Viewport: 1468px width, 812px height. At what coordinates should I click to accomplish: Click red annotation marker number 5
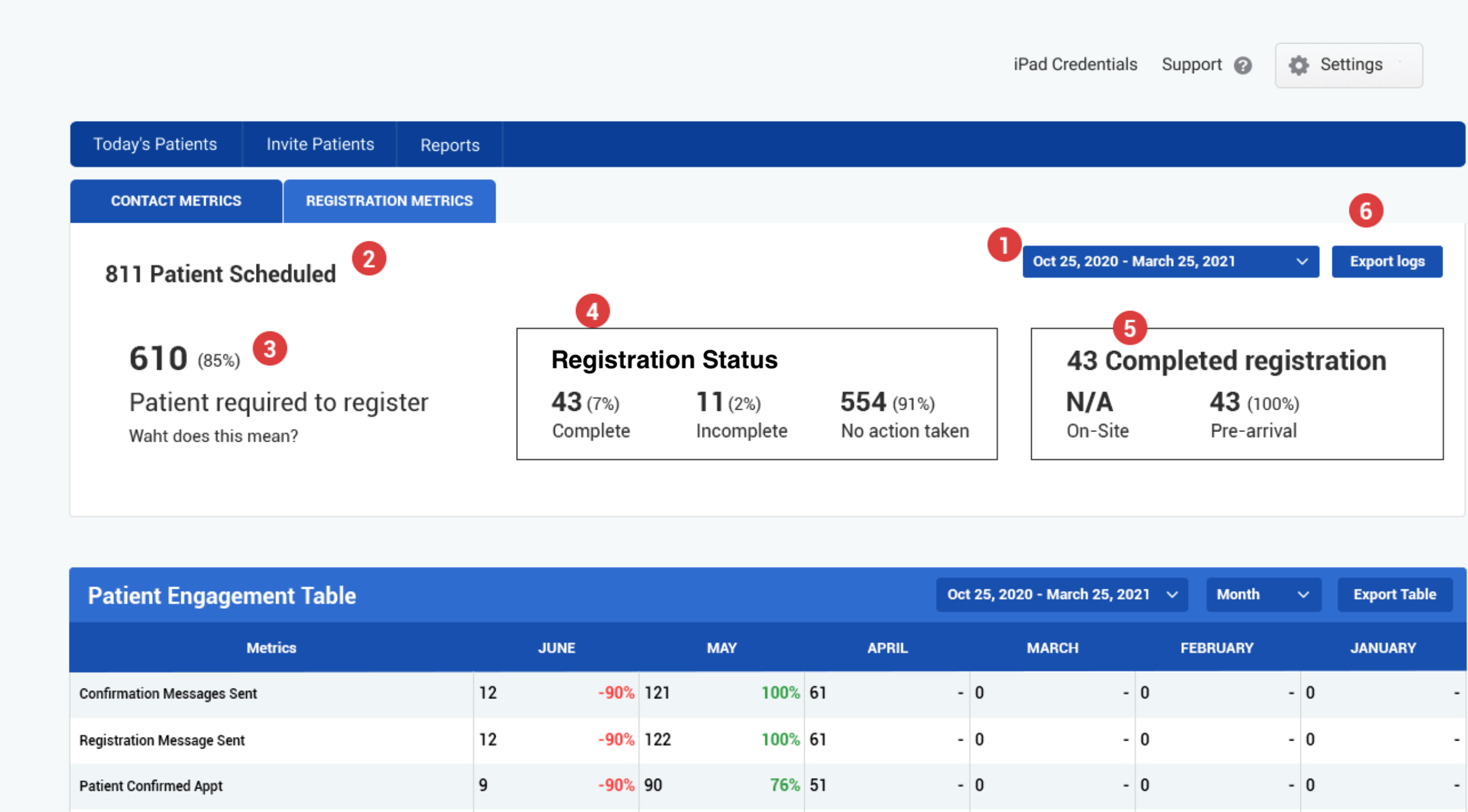pyautogui.click(x=1129, y=328)
